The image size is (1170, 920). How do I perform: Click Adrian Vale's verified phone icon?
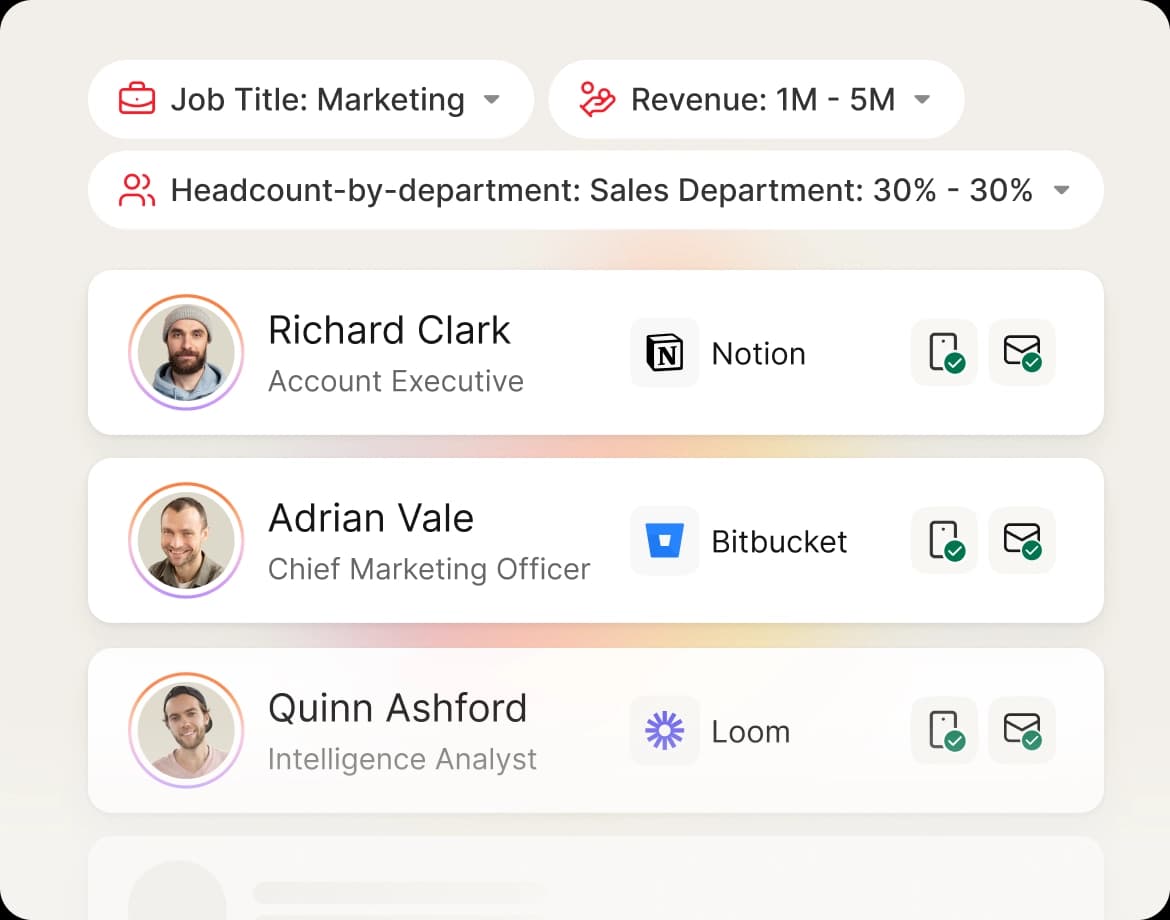pos(944,541)
